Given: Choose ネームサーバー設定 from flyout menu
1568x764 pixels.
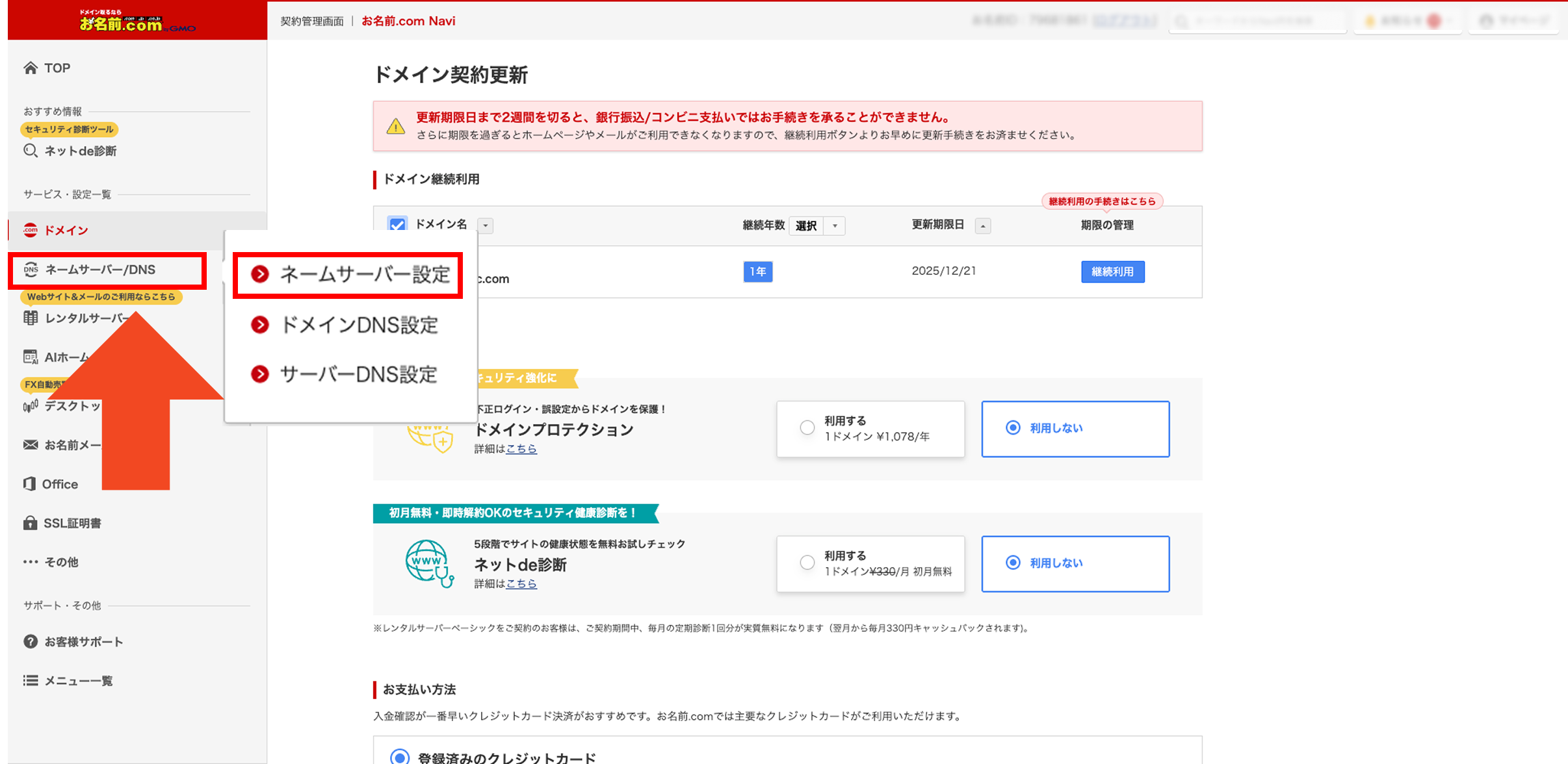Looking at the screenshot, I should (364, 275).
